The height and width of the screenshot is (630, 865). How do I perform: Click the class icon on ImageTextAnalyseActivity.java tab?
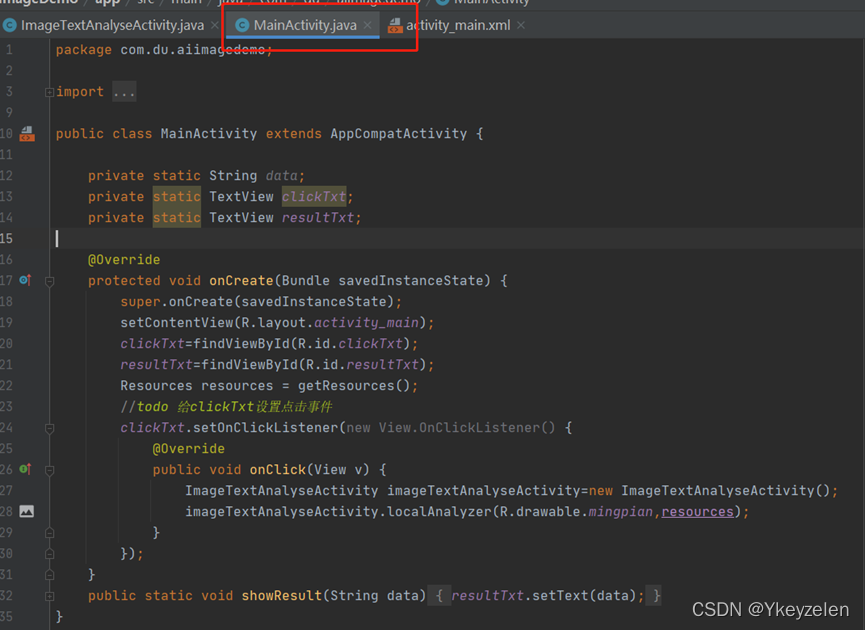click(9, 25)
